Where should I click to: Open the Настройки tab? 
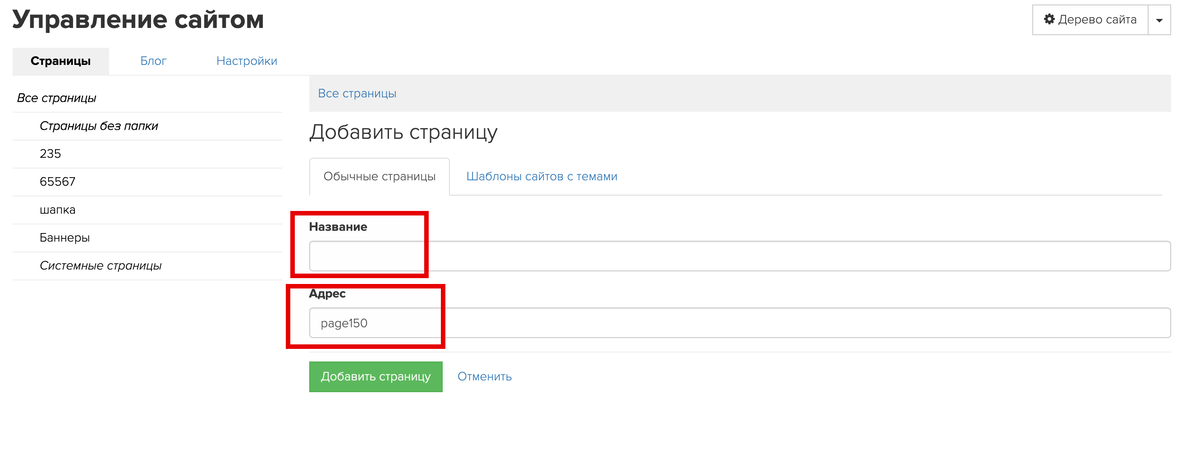pos(246,61)
